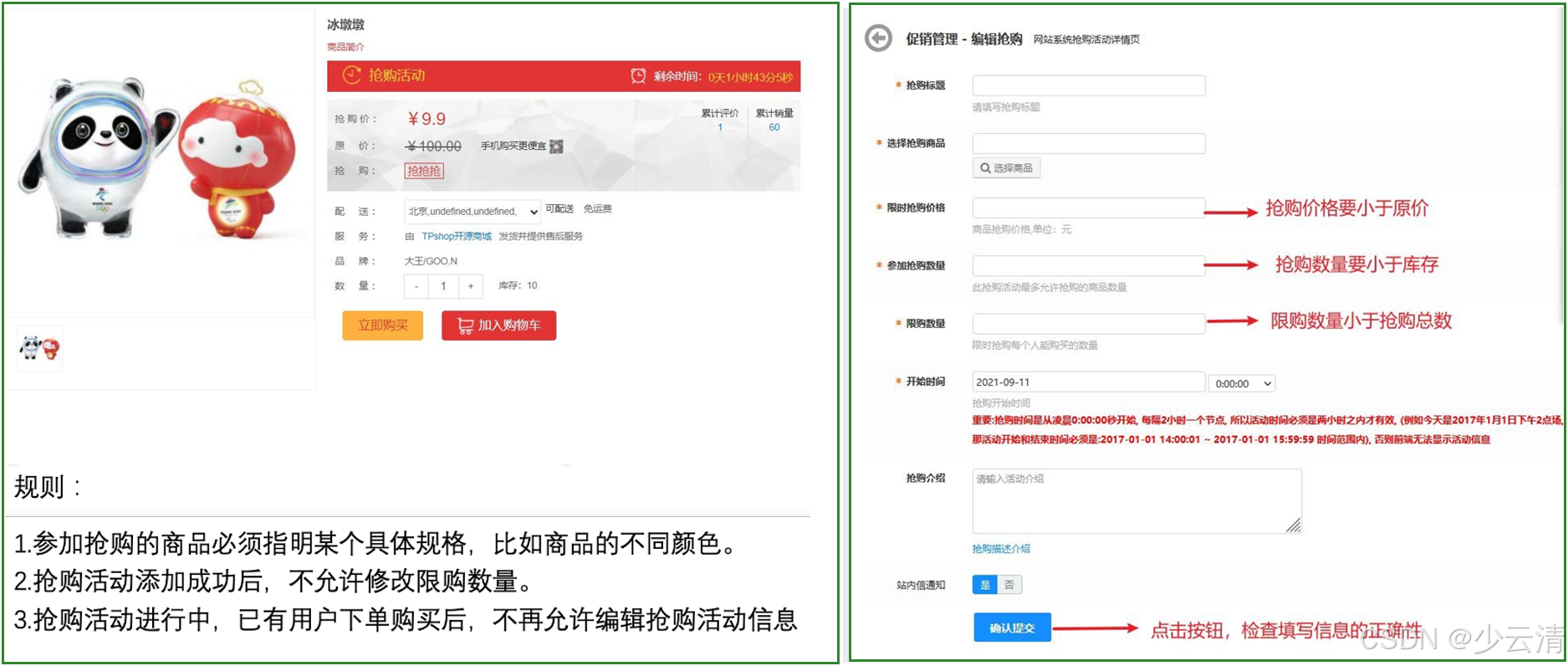Click the 立即购买 button

tap(382, 325)
